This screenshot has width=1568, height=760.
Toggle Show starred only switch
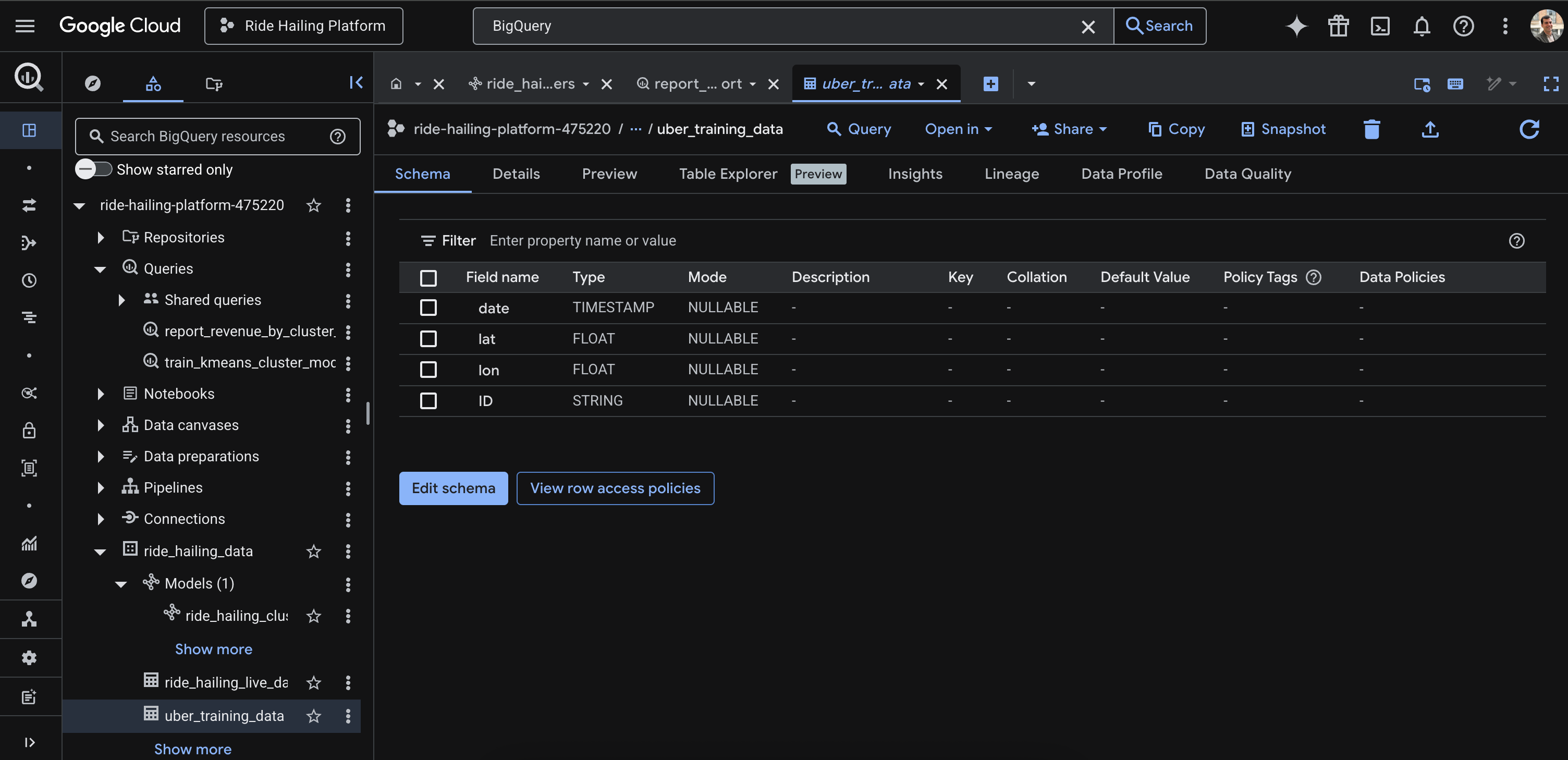click(x=94, y=169)
